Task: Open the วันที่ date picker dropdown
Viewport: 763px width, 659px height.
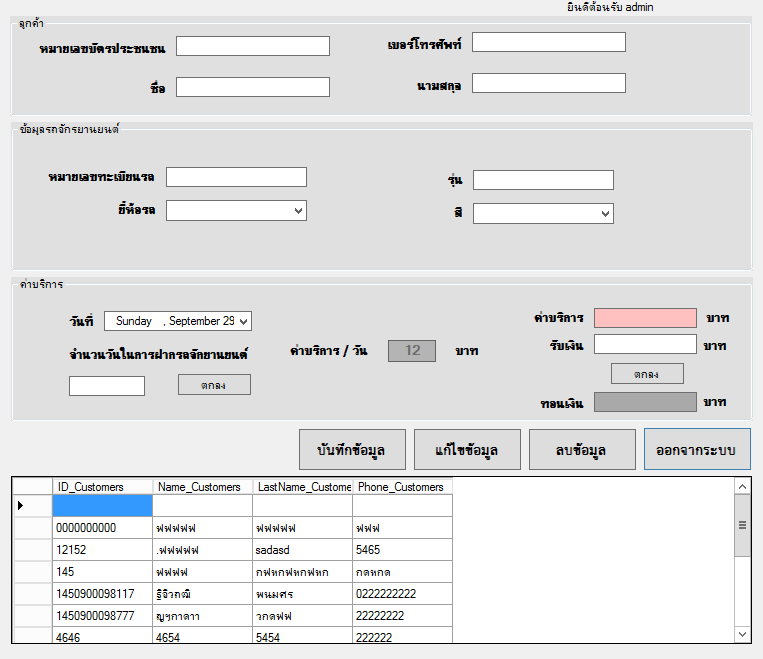Action: point(244,321)
